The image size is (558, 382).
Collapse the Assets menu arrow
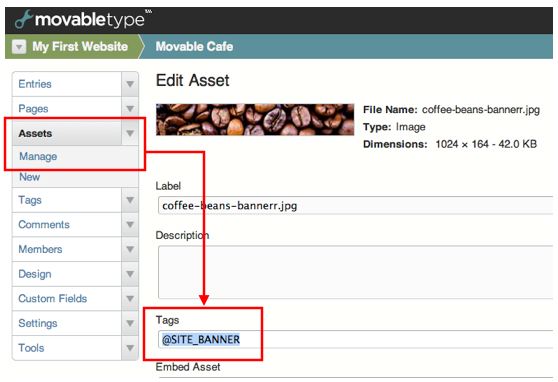130,133
